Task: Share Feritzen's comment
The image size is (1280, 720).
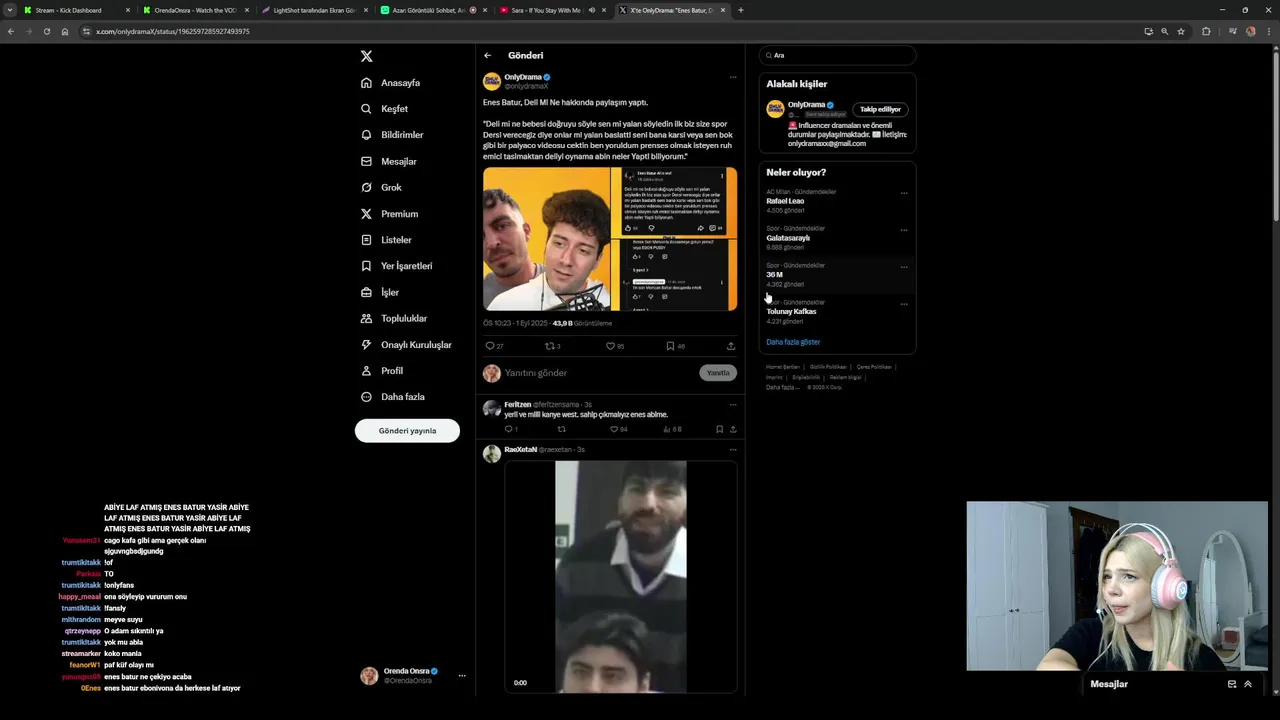Action: [733, 429]
